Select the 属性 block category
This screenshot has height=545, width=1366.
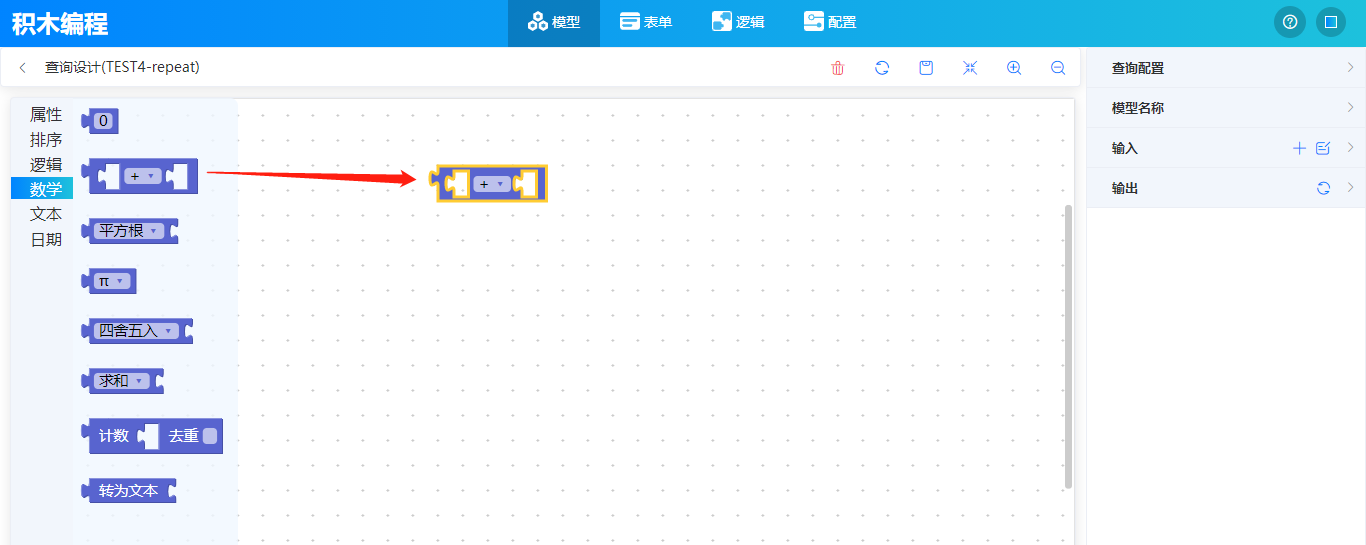click(46, 115)
